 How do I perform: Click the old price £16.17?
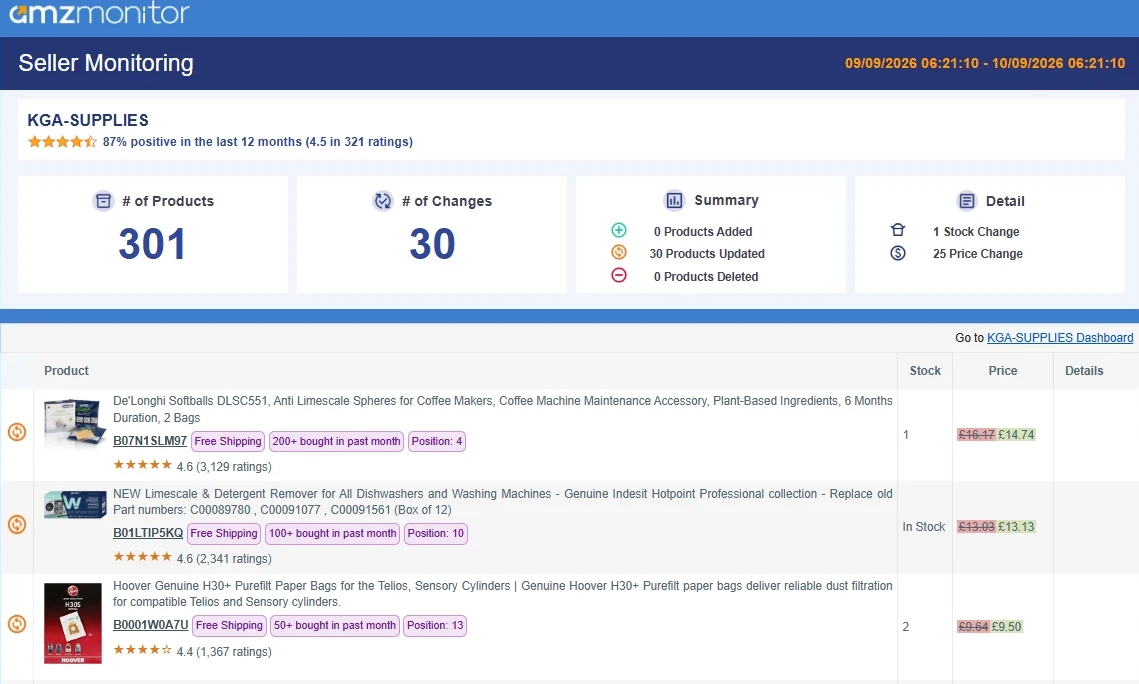976,434
